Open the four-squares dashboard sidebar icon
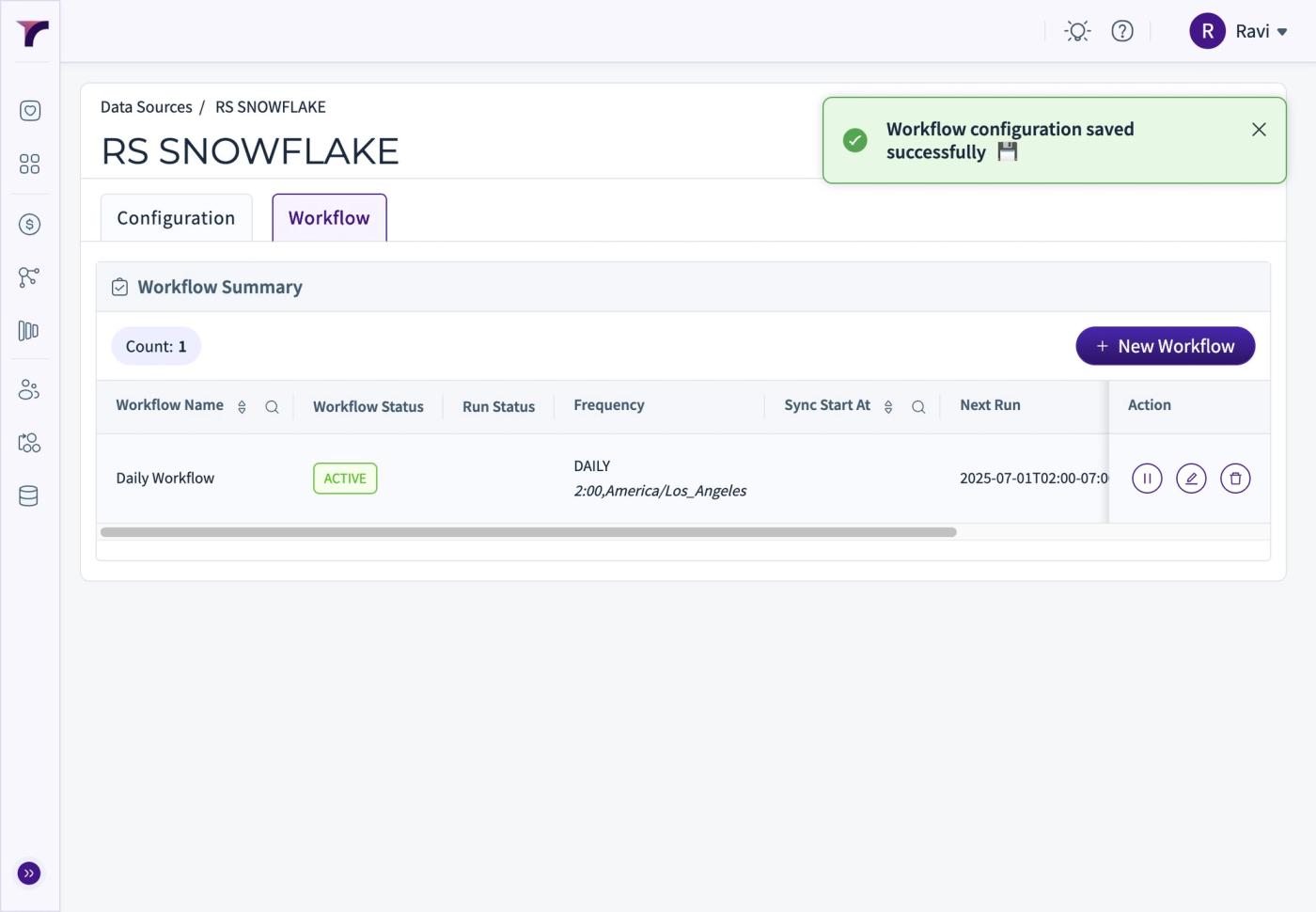Viewport: 1316px width, 912px height. 30,165
